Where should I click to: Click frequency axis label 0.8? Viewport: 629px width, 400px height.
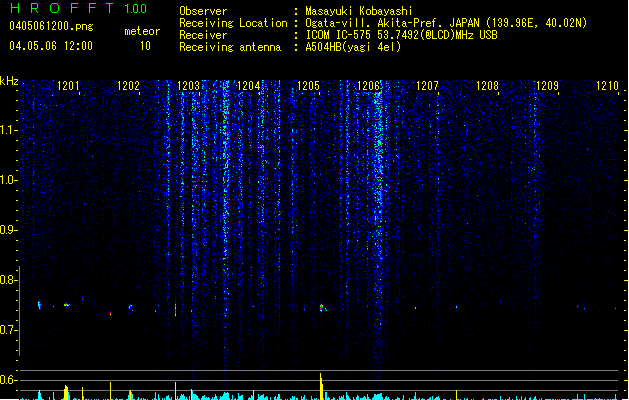(8, 280)
